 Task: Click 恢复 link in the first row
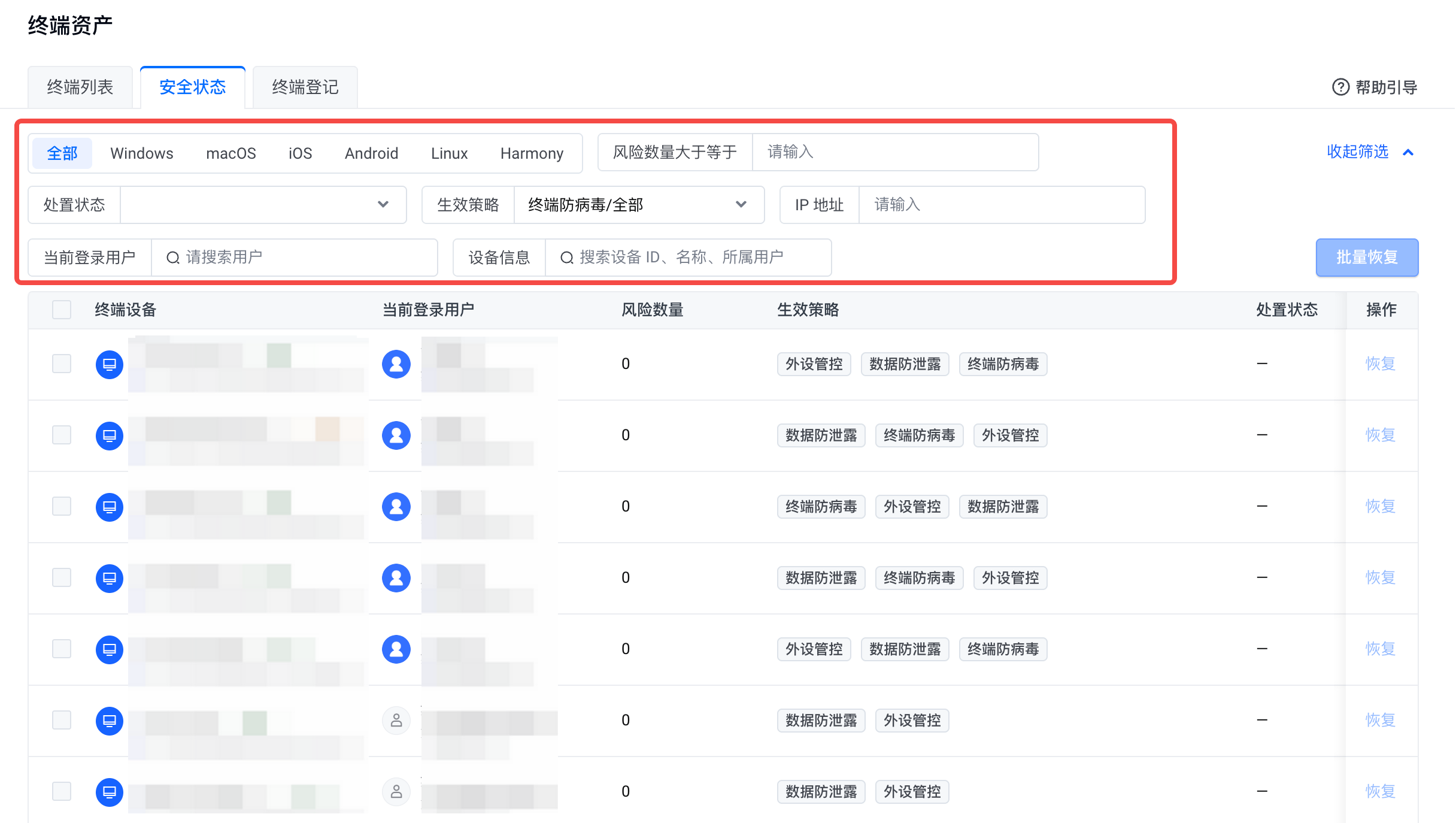tap(1380, 364)
